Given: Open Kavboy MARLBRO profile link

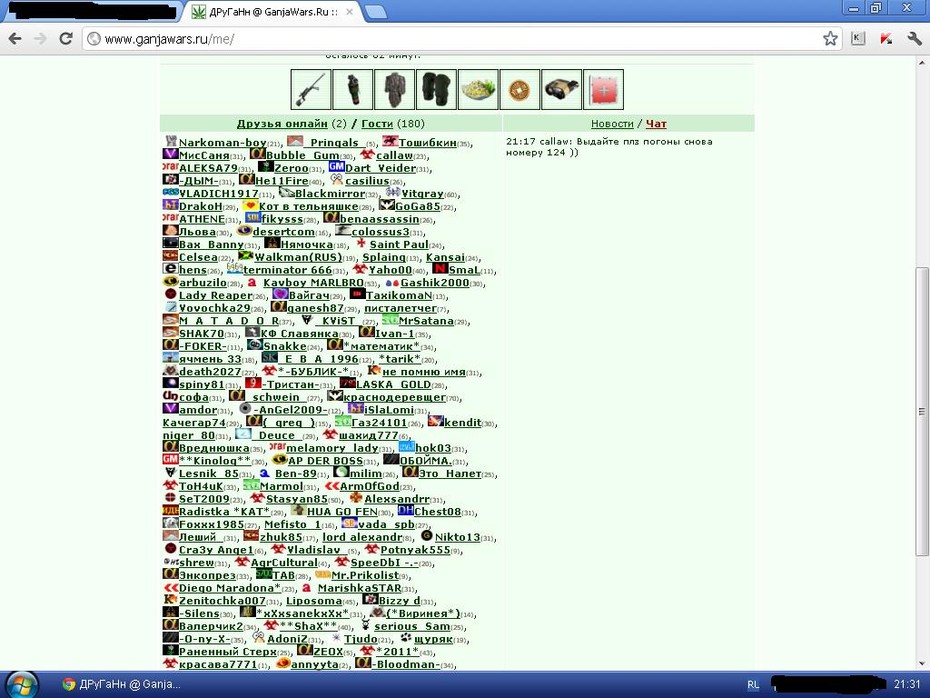Looking at the screenshot, I should click(314, 283).
